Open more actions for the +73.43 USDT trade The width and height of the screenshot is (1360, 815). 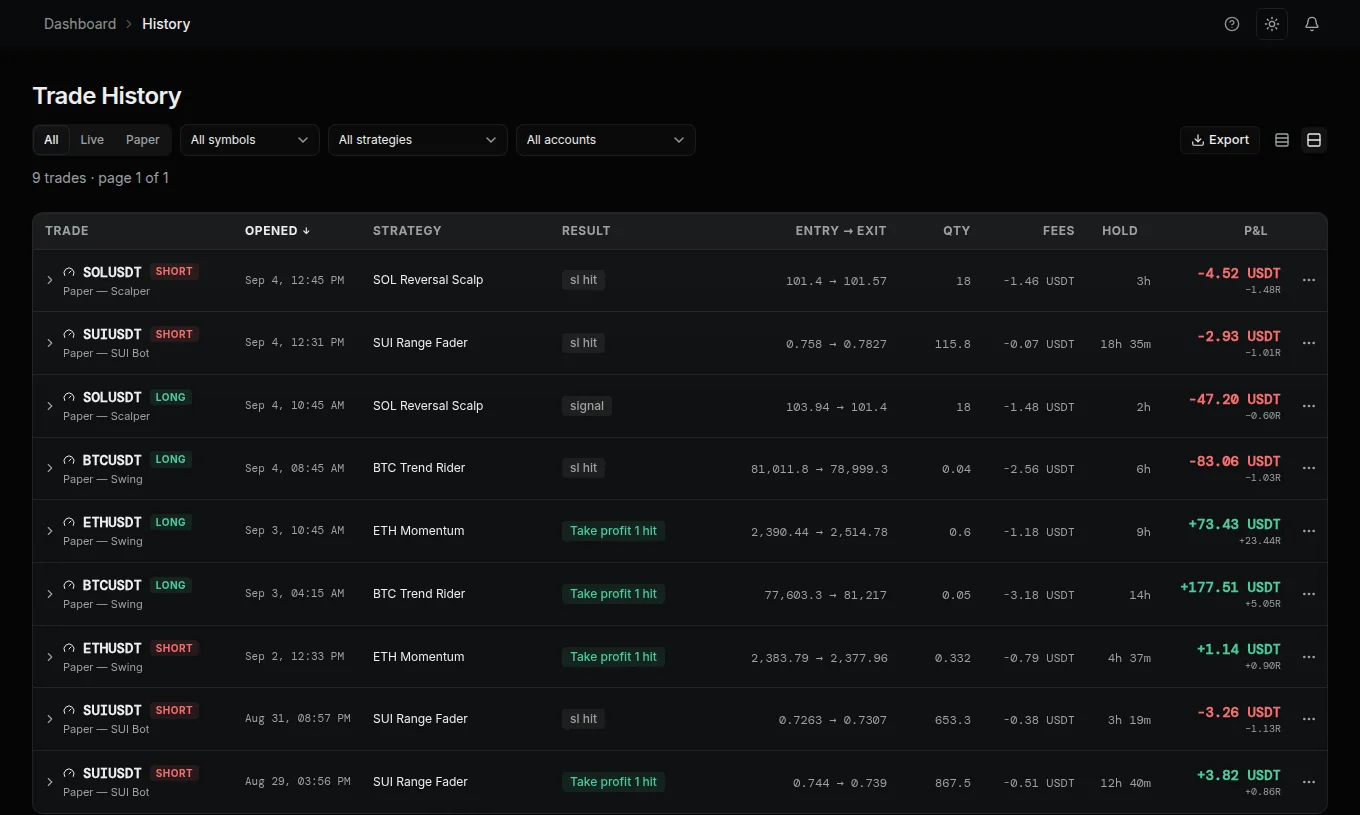[1309, 531]
